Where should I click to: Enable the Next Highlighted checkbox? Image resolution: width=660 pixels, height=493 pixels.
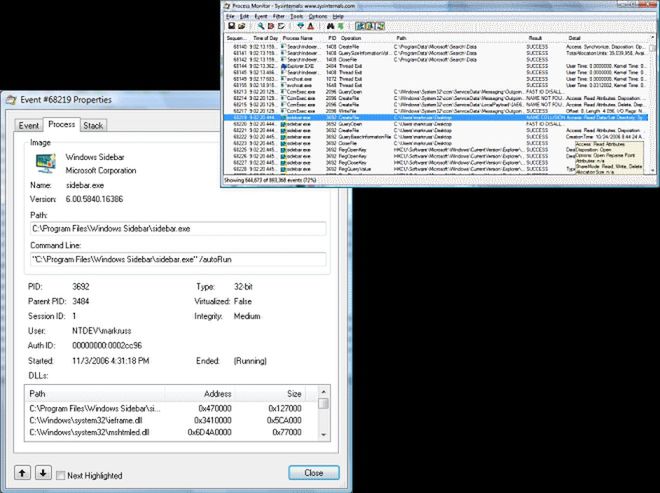(61, 476)
